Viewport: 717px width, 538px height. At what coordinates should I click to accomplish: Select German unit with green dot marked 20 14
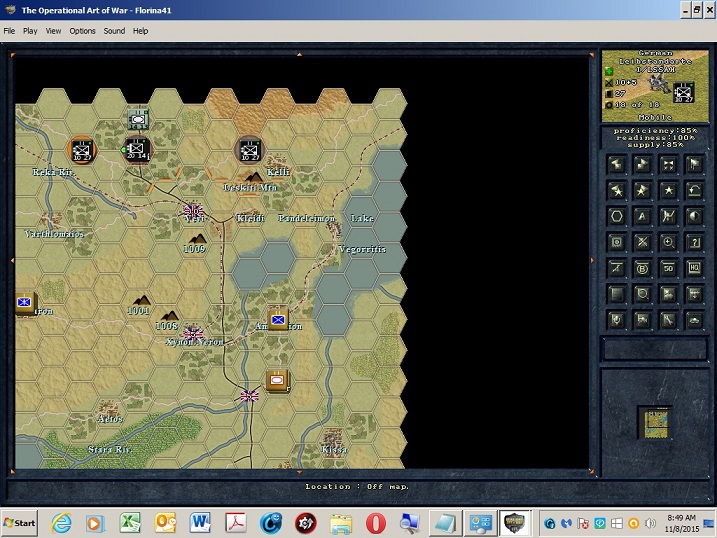pos(137,149)
